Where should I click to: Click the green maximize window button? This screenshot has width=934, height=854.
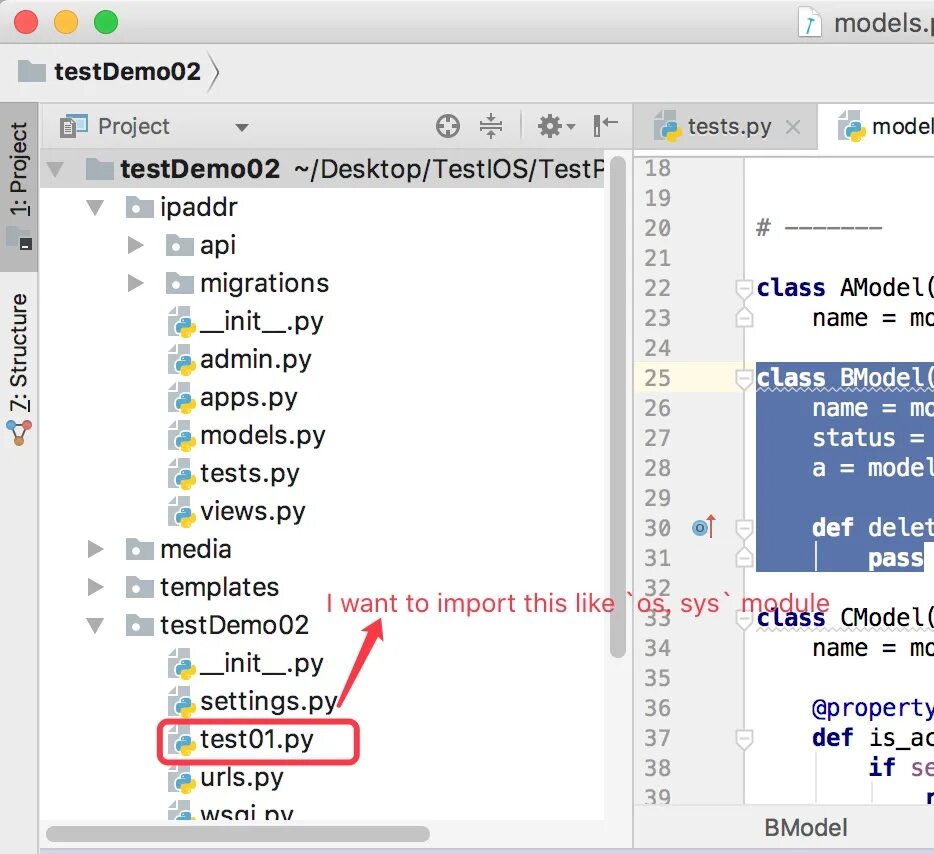coord(106,22)
